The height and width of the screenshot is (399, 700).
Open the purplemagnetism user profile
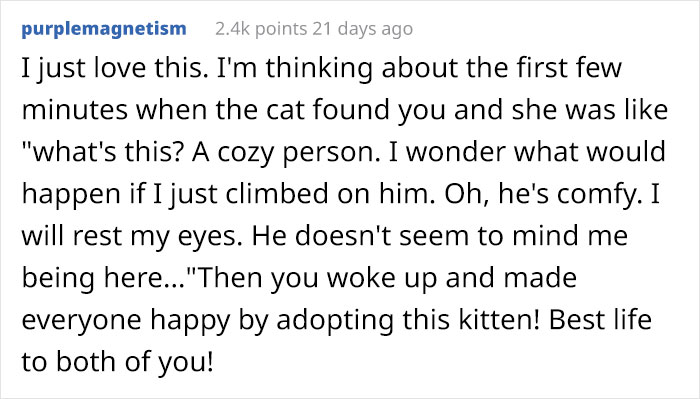tap(104, 29)
